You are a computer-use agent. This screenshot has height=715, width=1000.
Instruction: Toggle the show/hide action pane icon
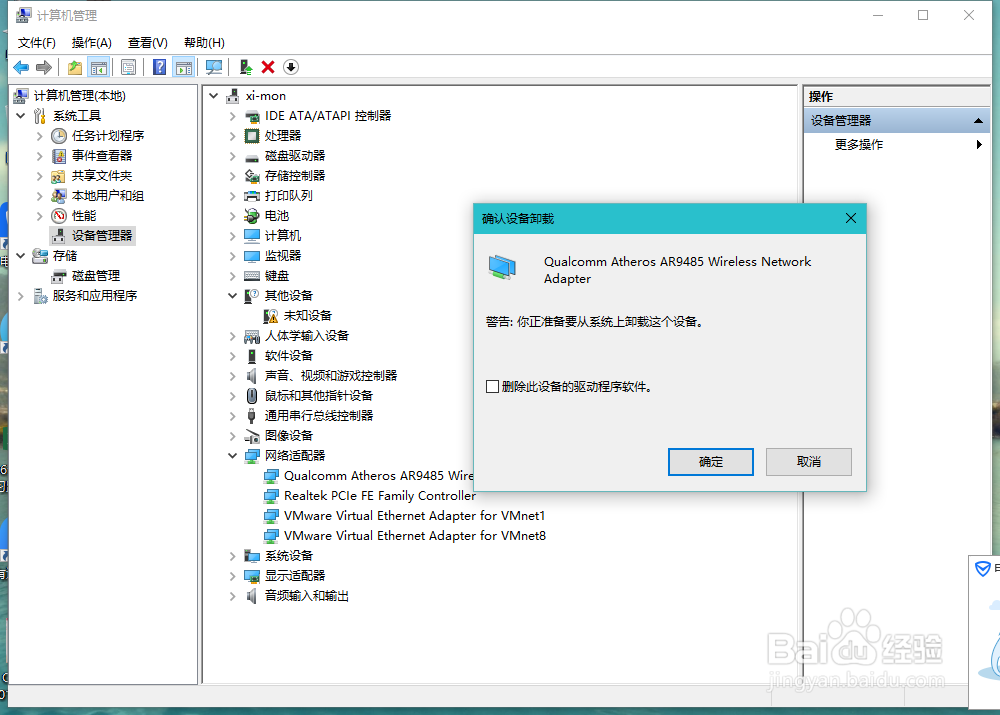click(184, 67)
